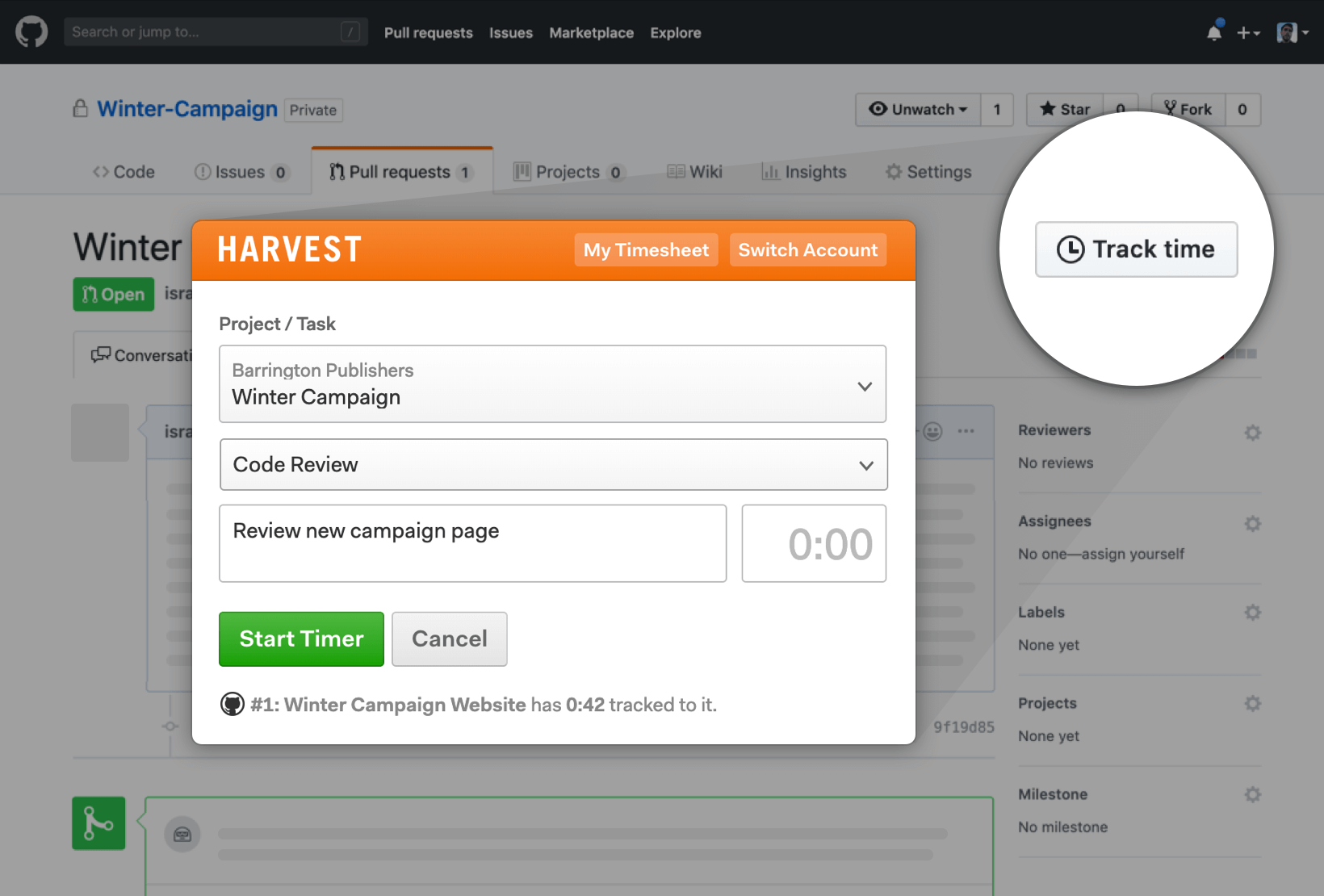Screen dimensions: 1324x896
Task: Click the notifications bell icon
Action: pos(1214,31)
